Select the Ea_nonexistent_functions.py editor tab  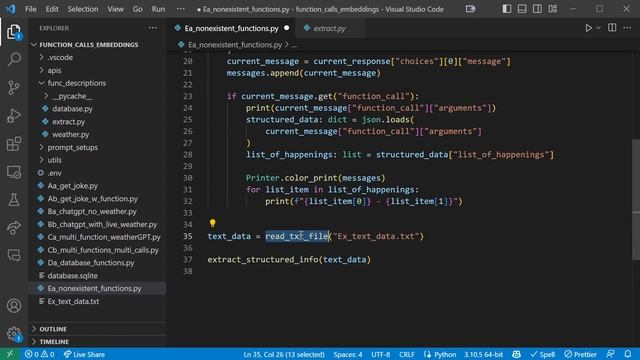[x=232, y=28]
